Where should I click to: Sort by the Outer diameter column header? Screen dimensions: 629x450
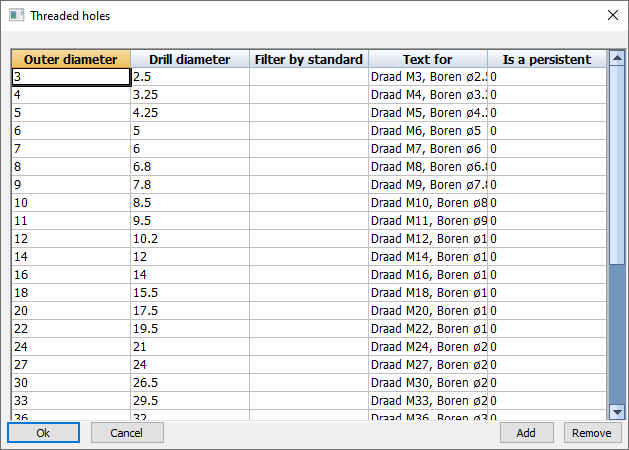click(70, 59)
